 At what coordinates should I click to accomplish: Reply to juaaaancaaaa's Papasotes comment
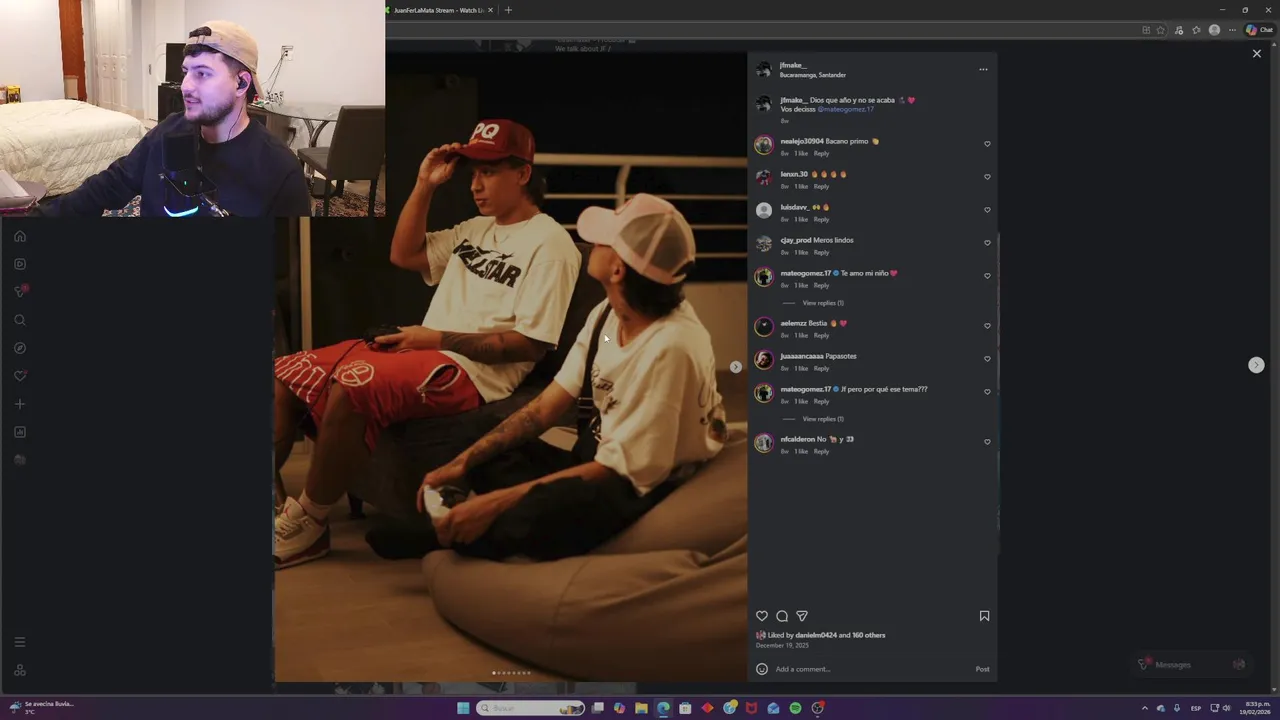[821, 369]
